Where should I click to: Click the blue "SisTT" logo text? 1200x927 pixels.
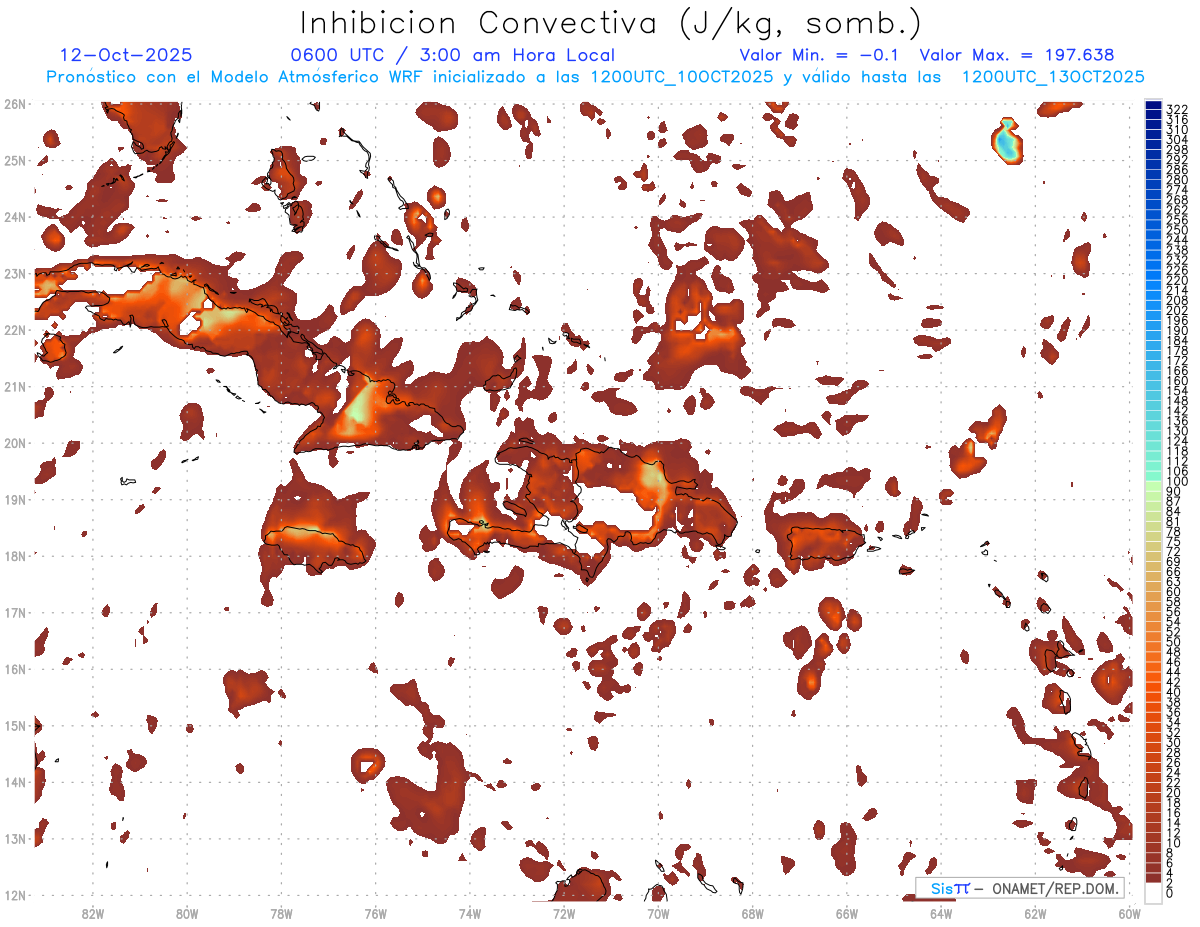pos(949,889)
